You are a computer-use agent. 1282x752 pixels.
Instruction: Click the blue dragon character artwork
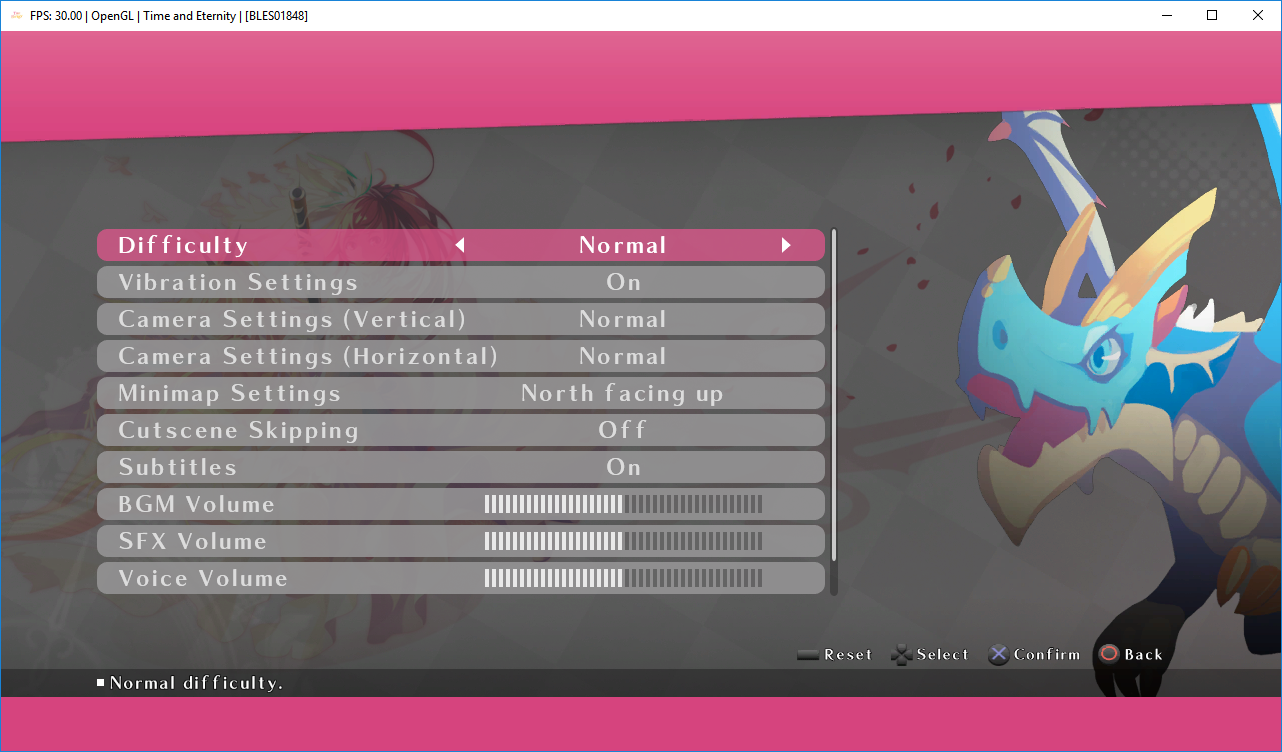(x=1120, y=400)
